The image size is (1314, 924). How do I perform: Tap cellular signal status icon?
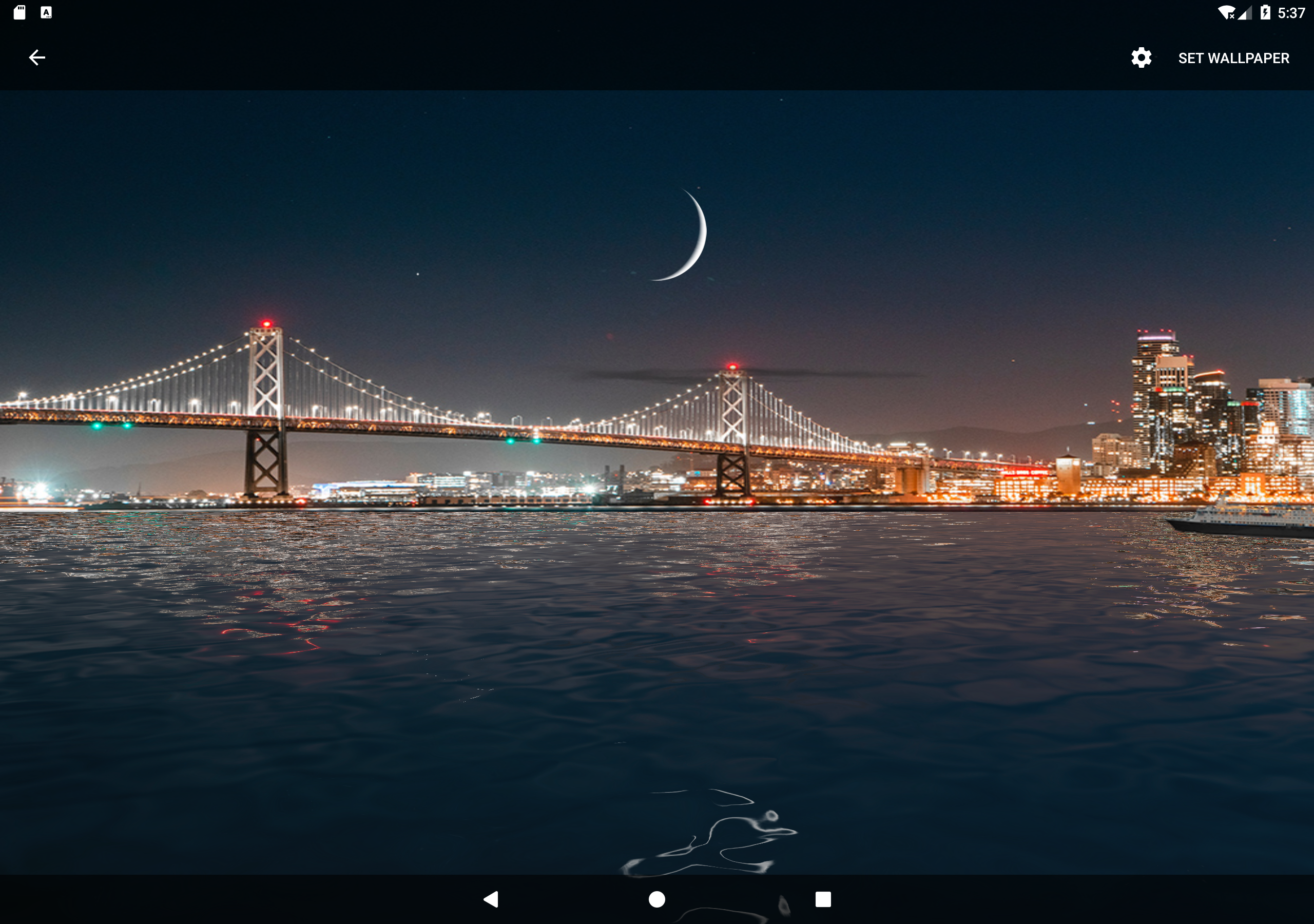pyautogui.click(x=1245, y=13)
